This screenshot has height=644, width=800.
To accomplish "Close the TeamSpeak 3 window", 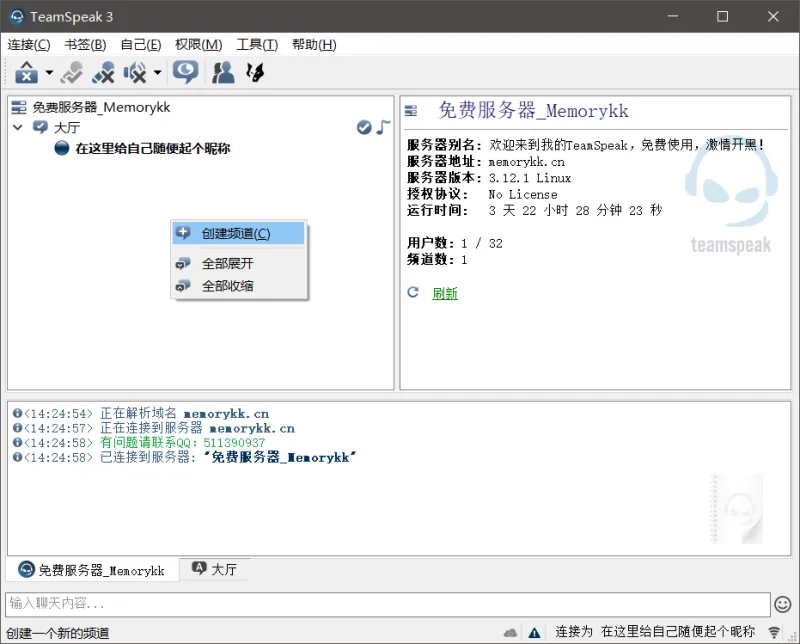I will click(773, 16).
